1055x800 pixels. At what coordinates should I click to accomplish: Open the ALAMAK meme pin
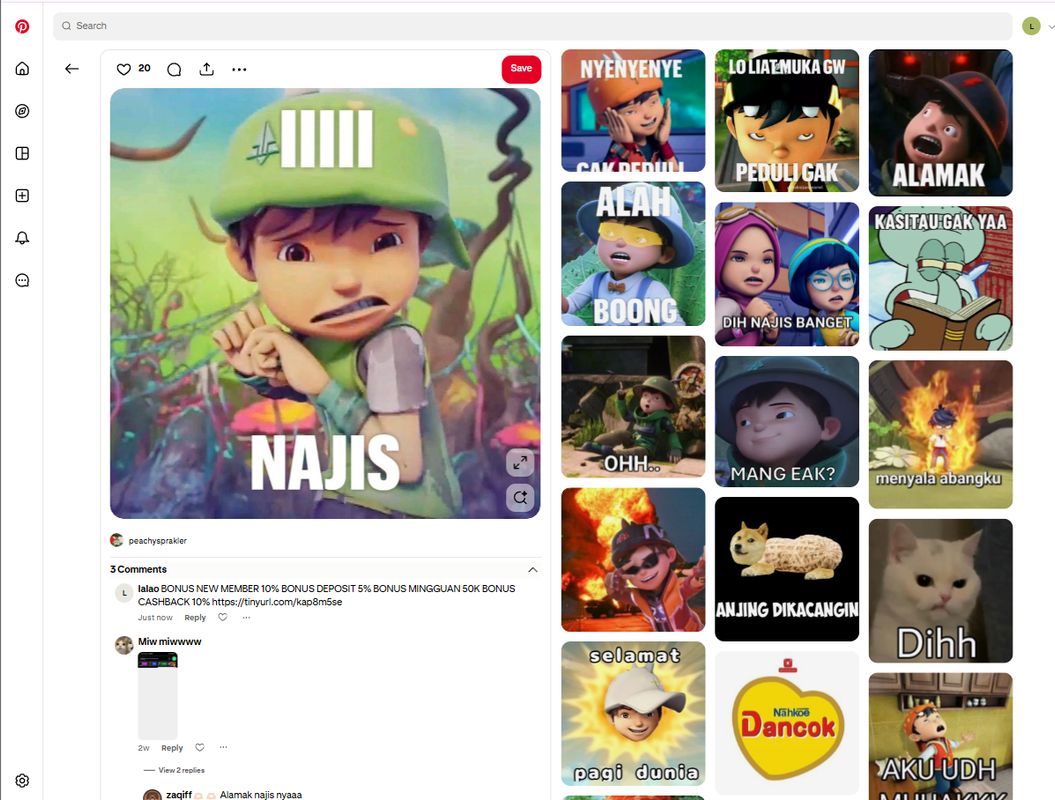coord(940,122)
